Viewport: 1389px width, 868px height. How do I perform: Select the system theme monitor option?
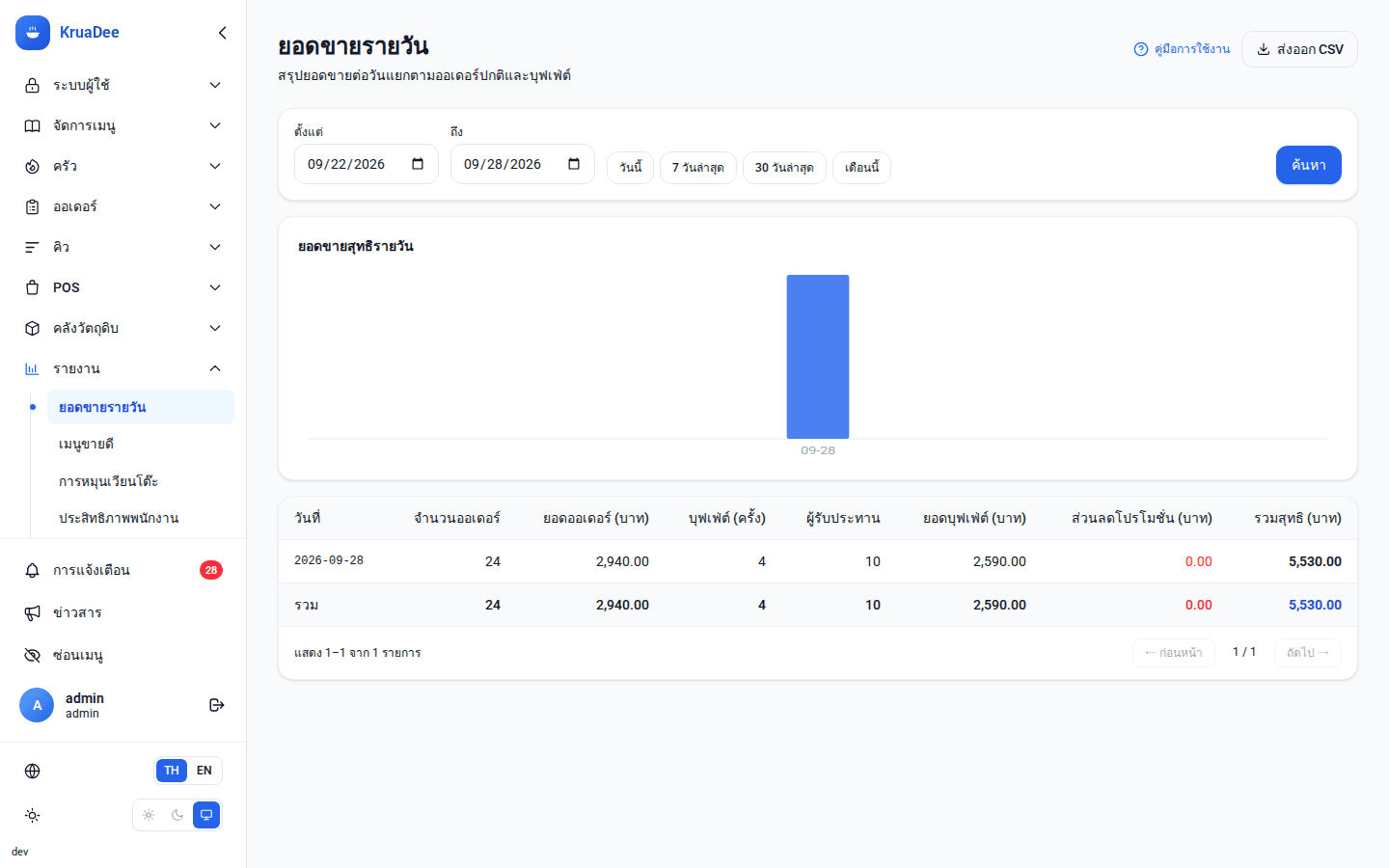coord(206,815)
